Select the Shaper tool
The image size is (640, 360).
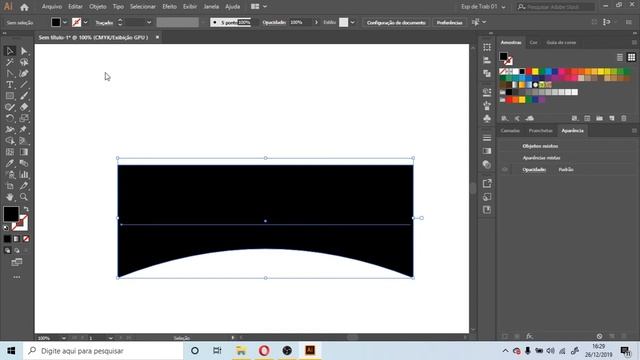[10, 107]
